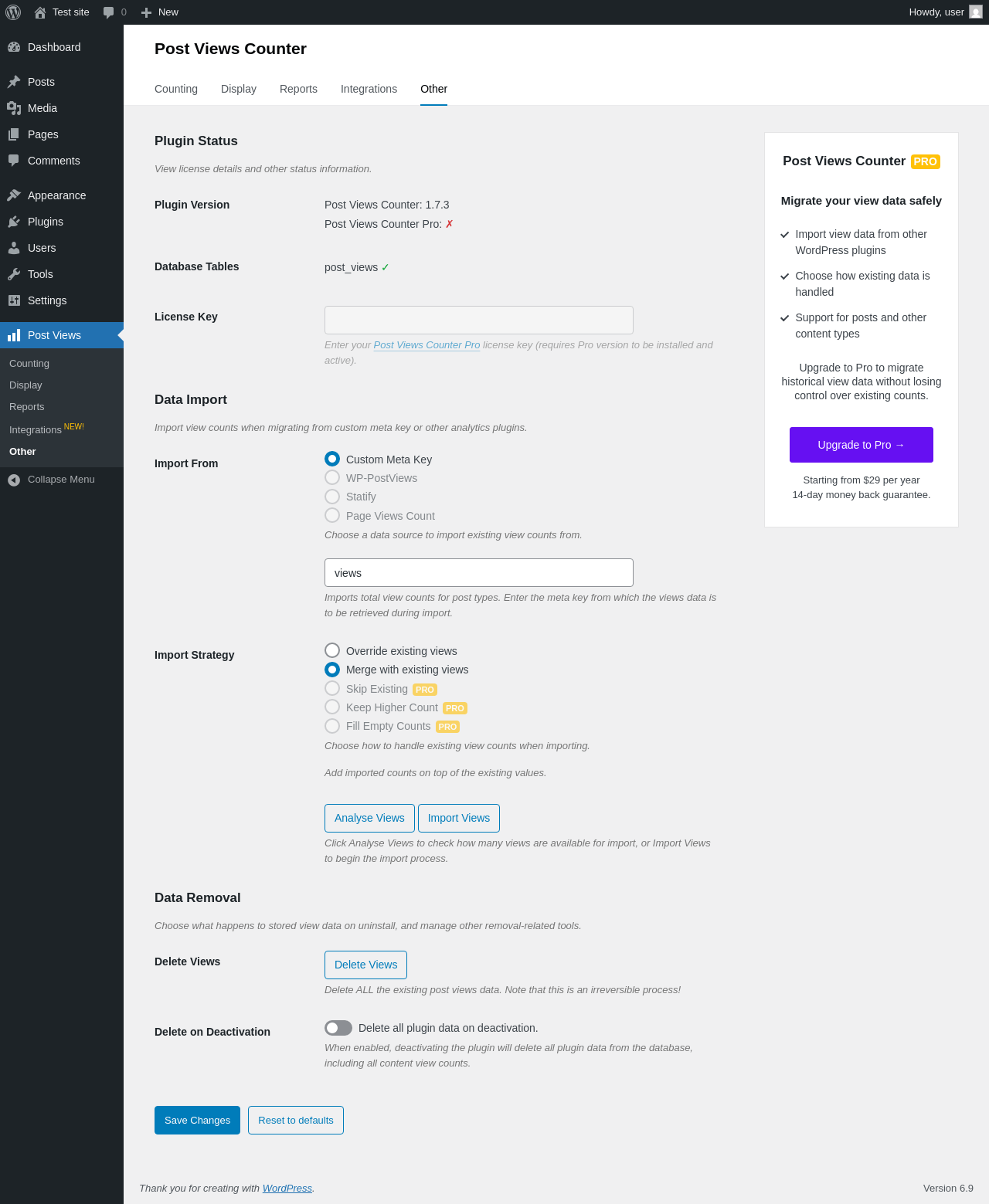Click the Posts pushpin icon

click(x=14, y=82)
